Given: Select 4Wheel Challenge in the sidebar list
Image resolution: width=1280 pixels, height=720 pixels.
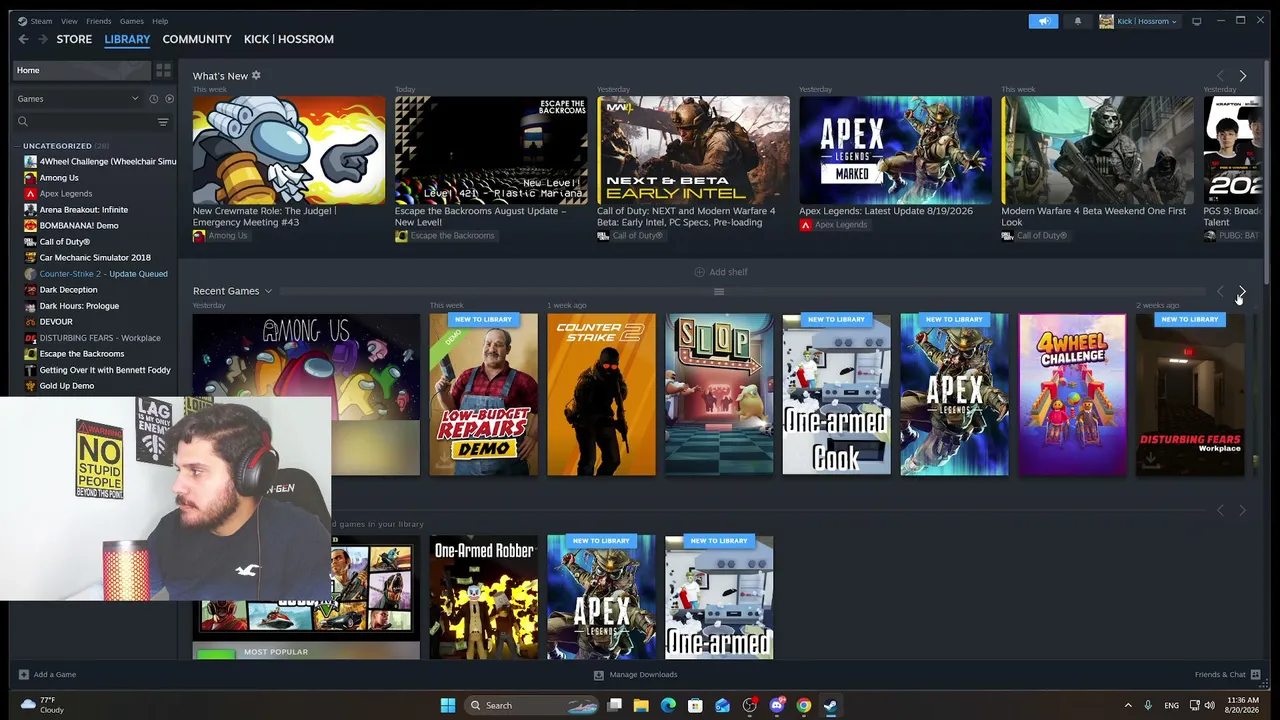Looking at the screenshot, I should pyautogui.click(x=100, y=161).
